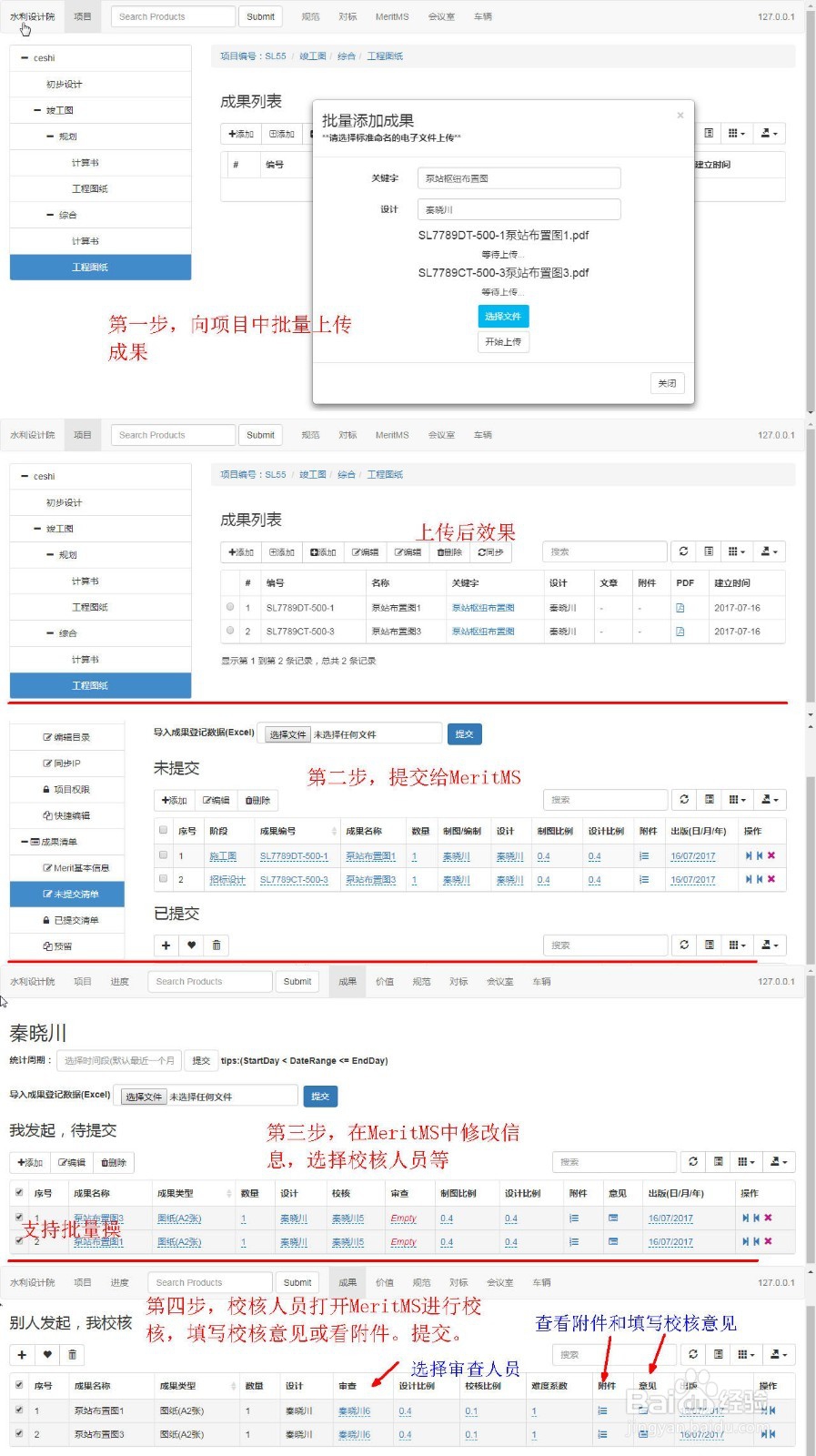This screenshot has height=1456, width=816.
Task: Click trash icon under 别人发起，我校核 heading
Action: (73, 1355)
